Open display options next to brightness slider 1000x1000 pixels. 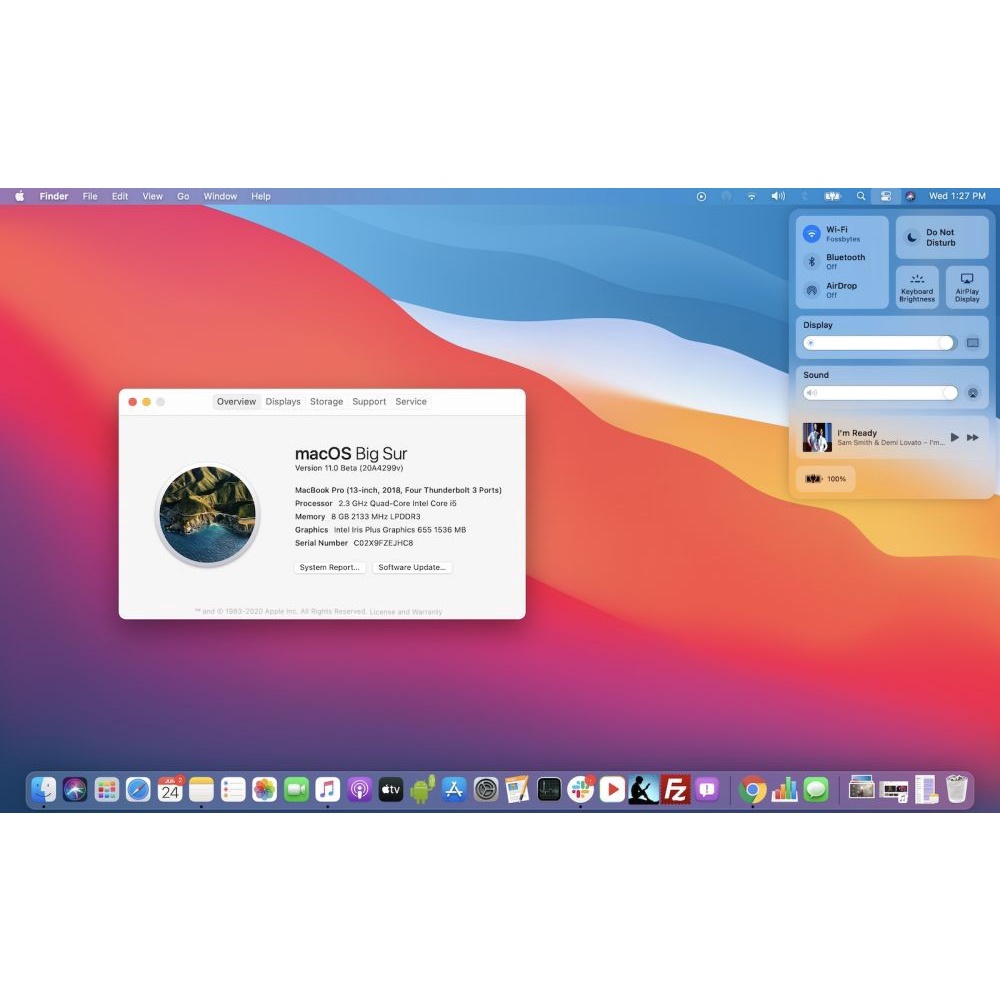pos(973,343)
